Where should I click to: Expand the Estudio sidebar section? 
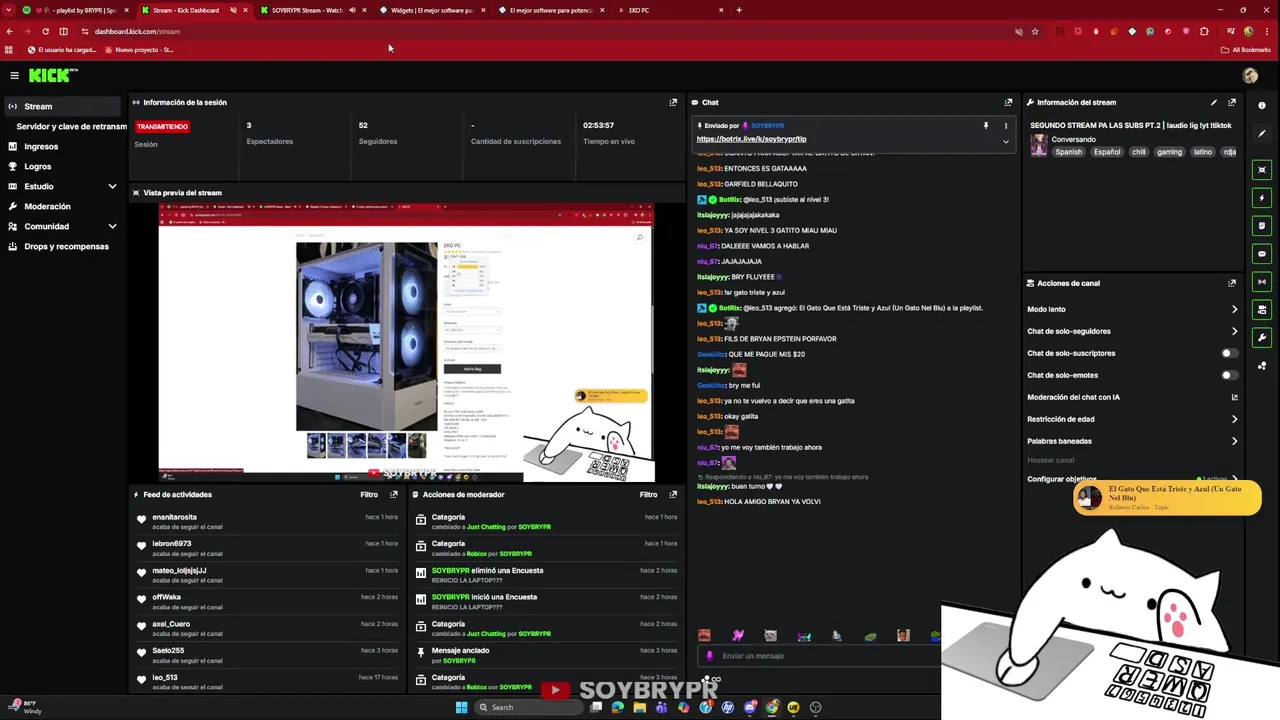click(112, 186)
